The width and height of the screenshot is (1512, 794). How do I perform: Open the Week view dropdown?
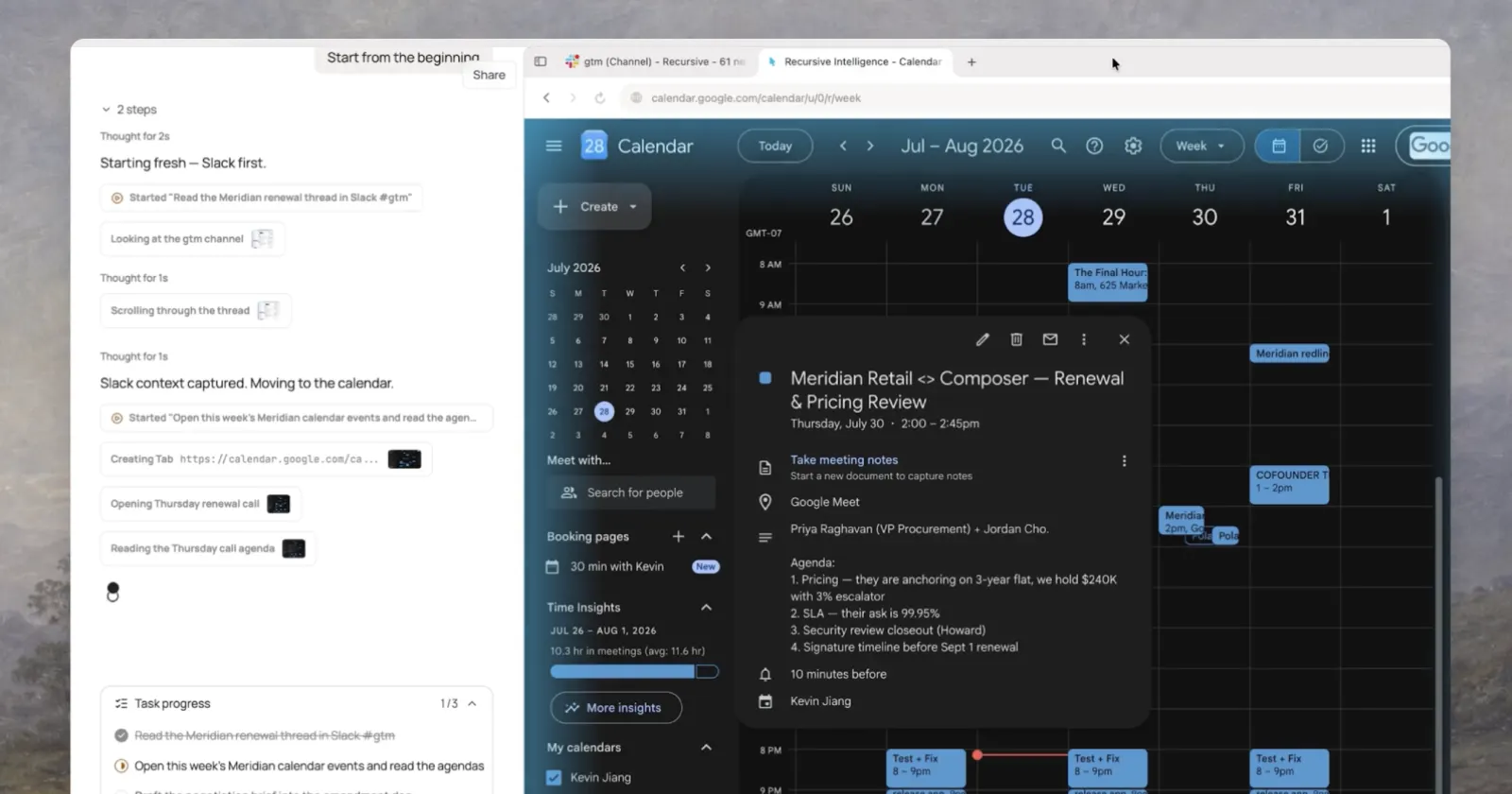[x=1201, y=146]
